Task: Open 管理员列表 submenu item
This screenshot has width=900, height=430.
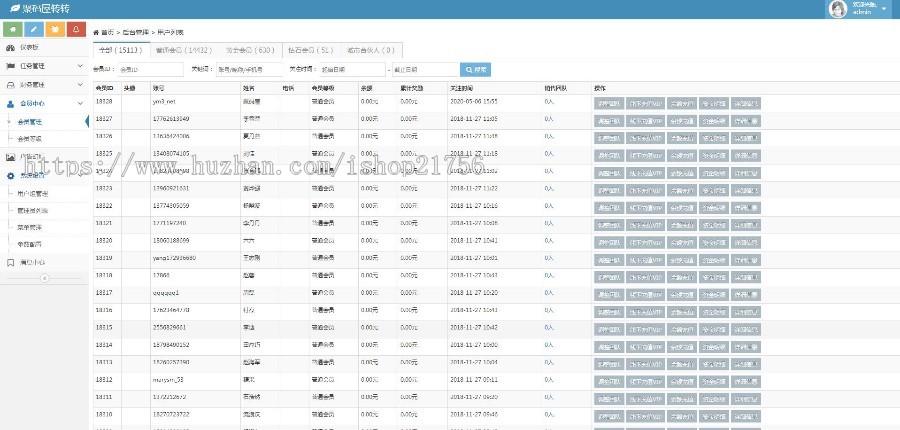Action: [x=33, y=211]
